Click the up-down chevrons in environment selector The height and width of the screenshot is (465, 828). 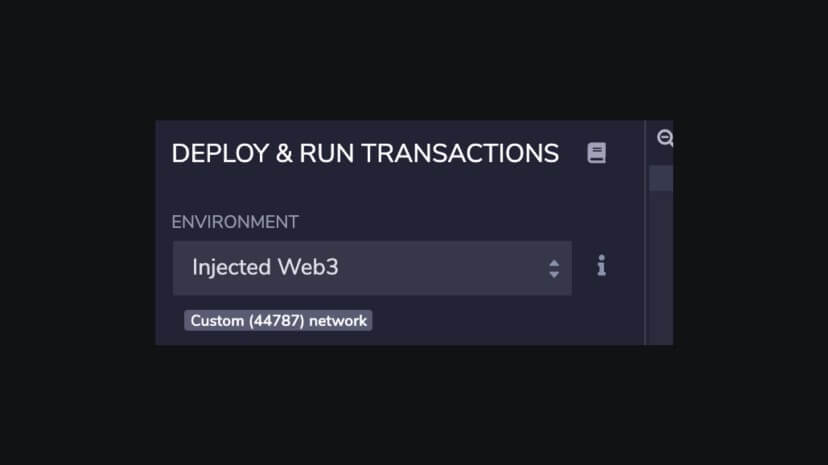point(553,268)
